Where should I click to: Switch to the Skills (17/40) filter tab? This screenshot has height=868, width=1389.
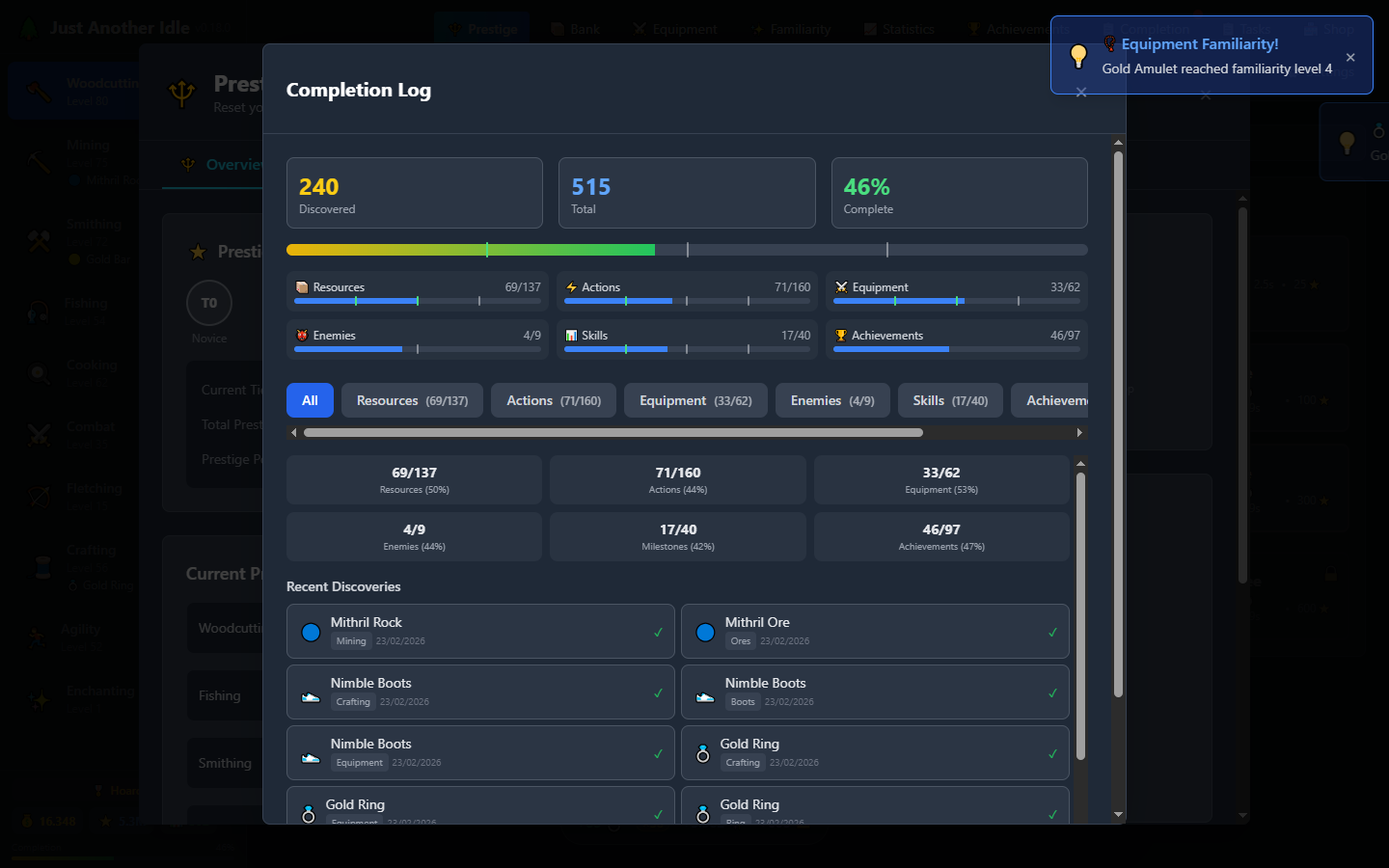[x=950, y=400]
